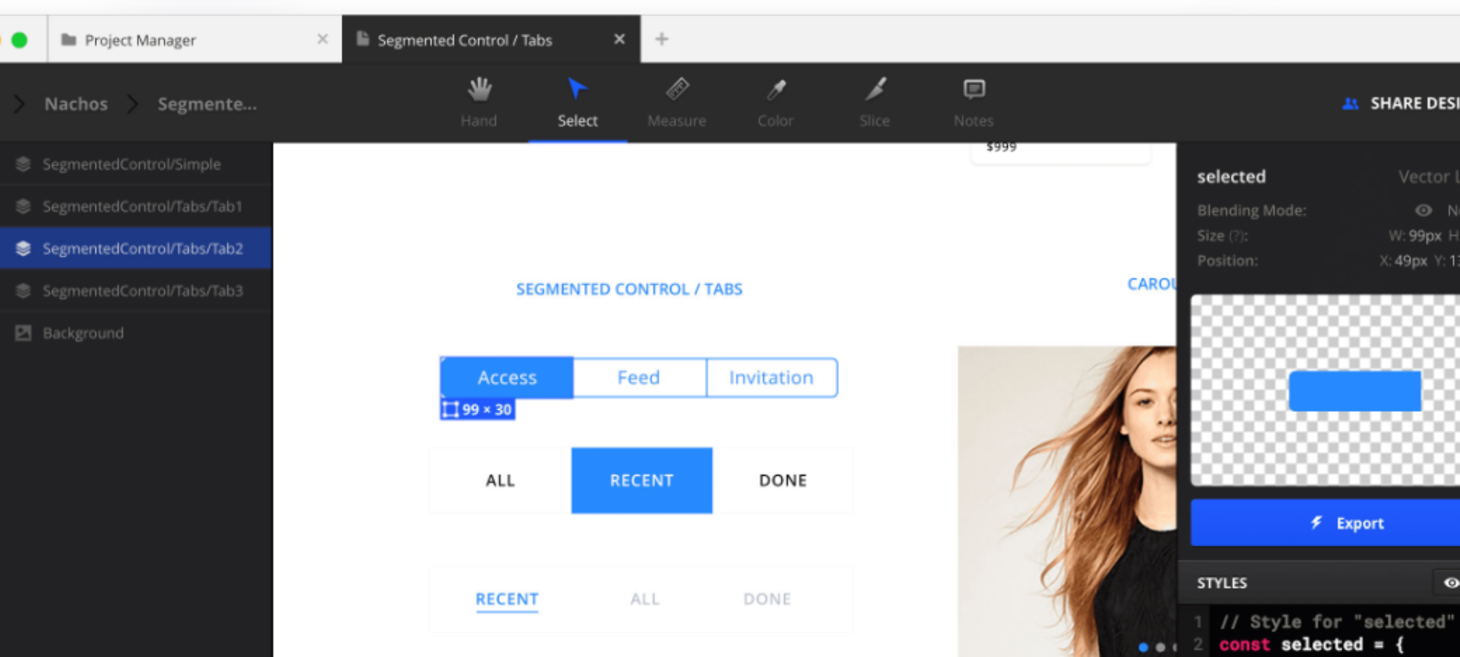The width and height of the screenshot is (1460, 657).
Task: Click the greyed ALL tab
Action: [x=645, y=599]
